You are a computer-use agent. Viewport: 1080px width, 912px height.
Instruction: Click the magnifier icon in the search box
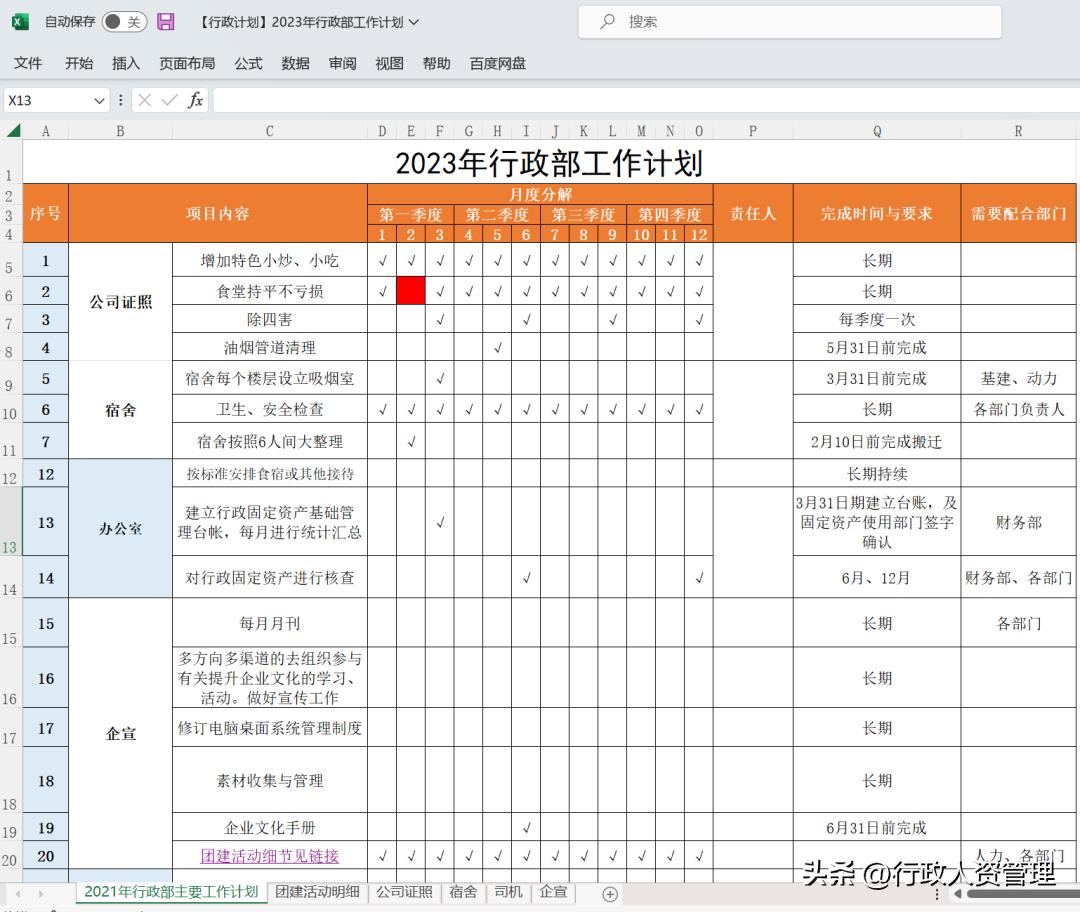pyautogui.click(x=605, y=21)
